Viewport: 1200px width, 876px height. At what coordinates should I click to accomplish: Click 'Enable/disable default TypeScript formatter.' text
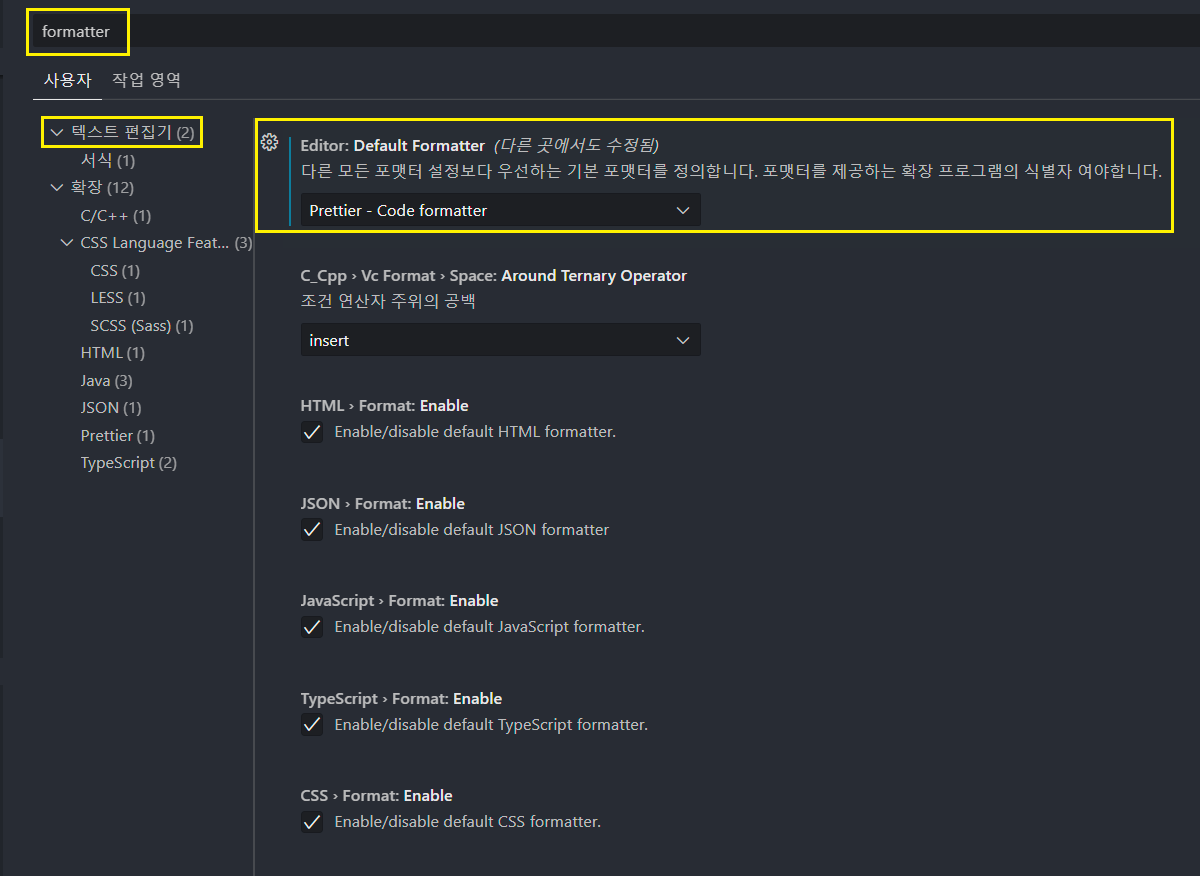(491, 725)
